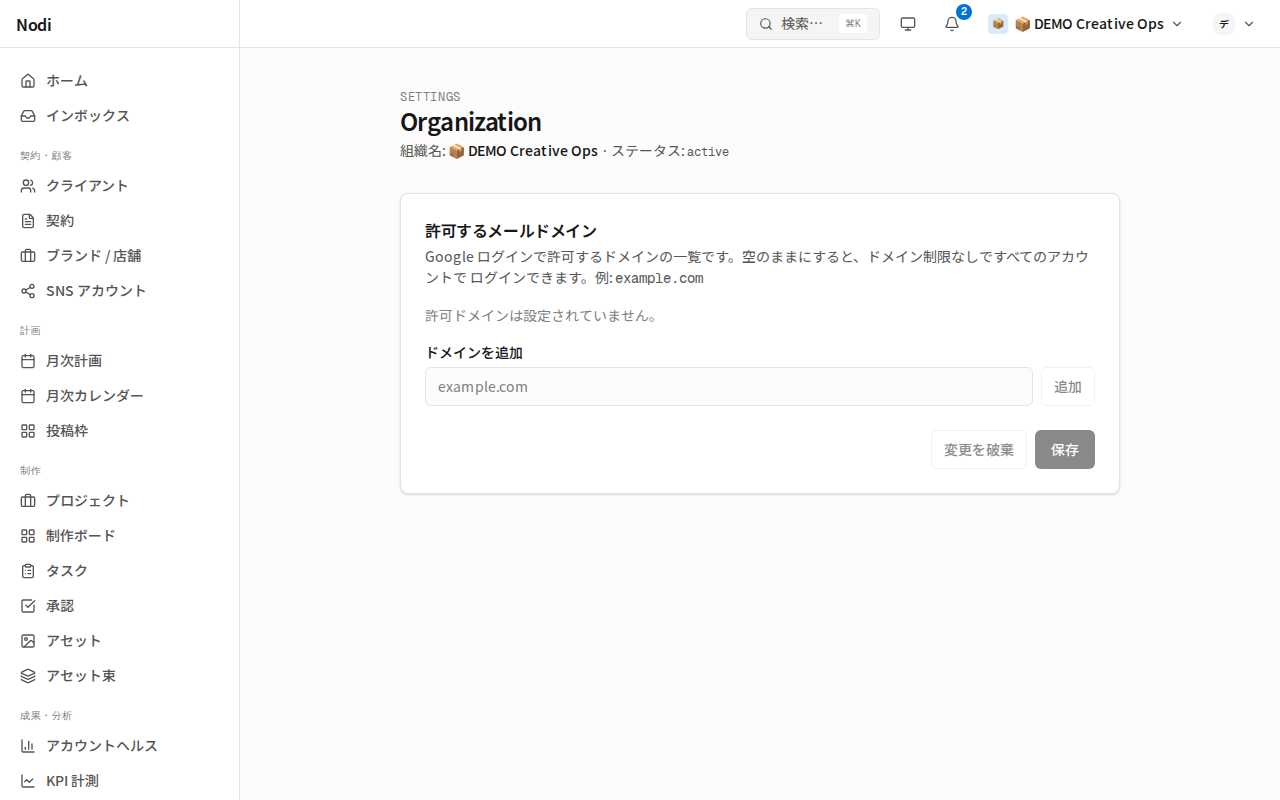Open クライアント in the sidebar
Screen dimensions: 1280x800
click(x=120, y=186)
